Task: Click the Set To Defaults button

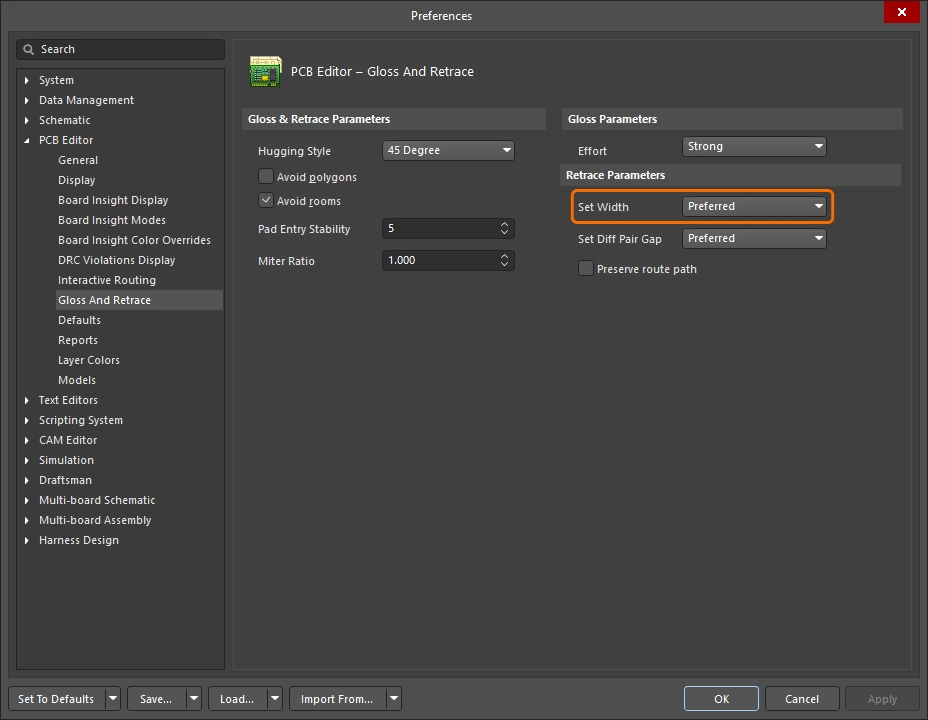Action: 57,698
